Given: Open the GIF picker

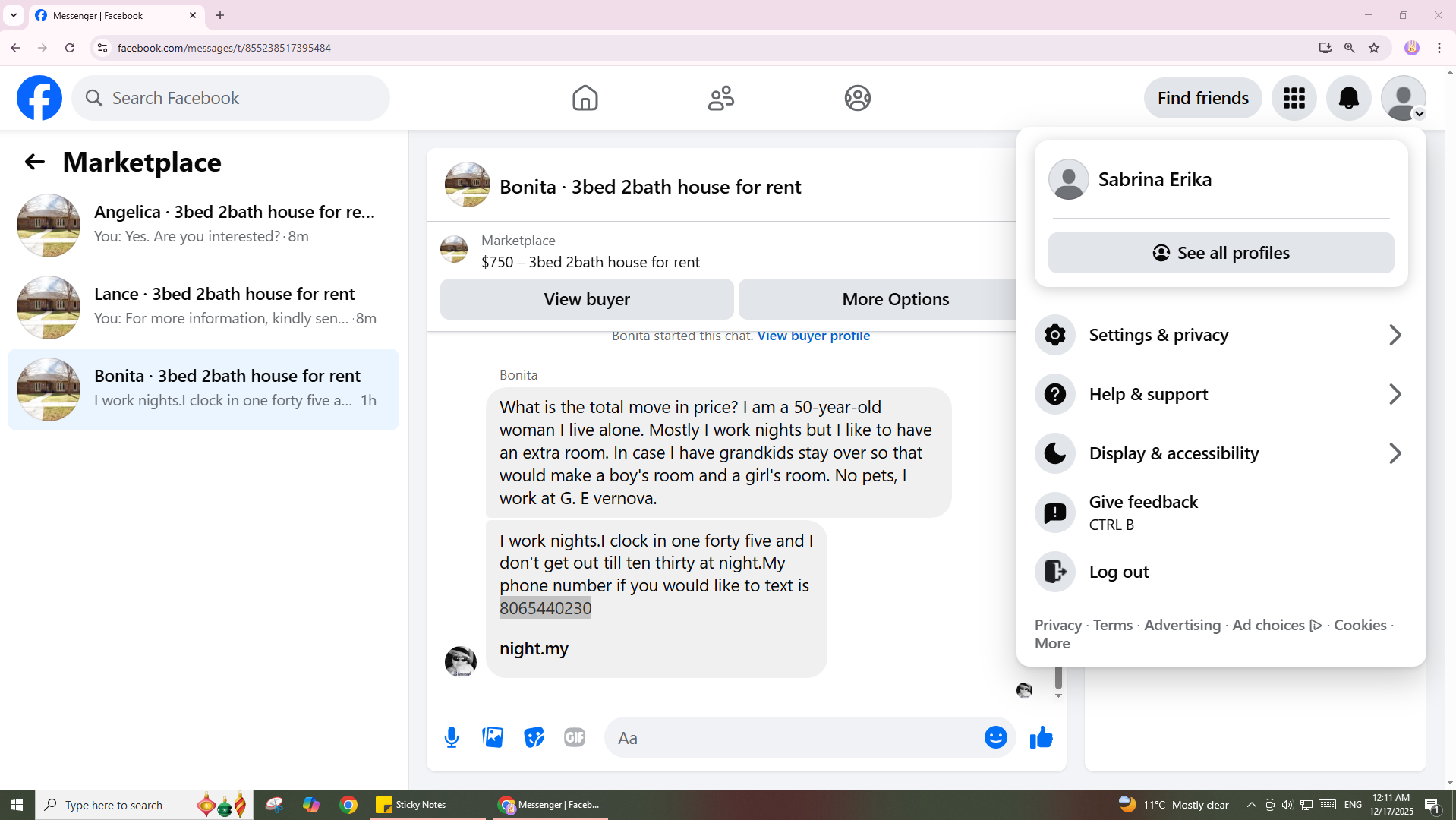Looking at the screenshot, I should click(x=575, y=737).
